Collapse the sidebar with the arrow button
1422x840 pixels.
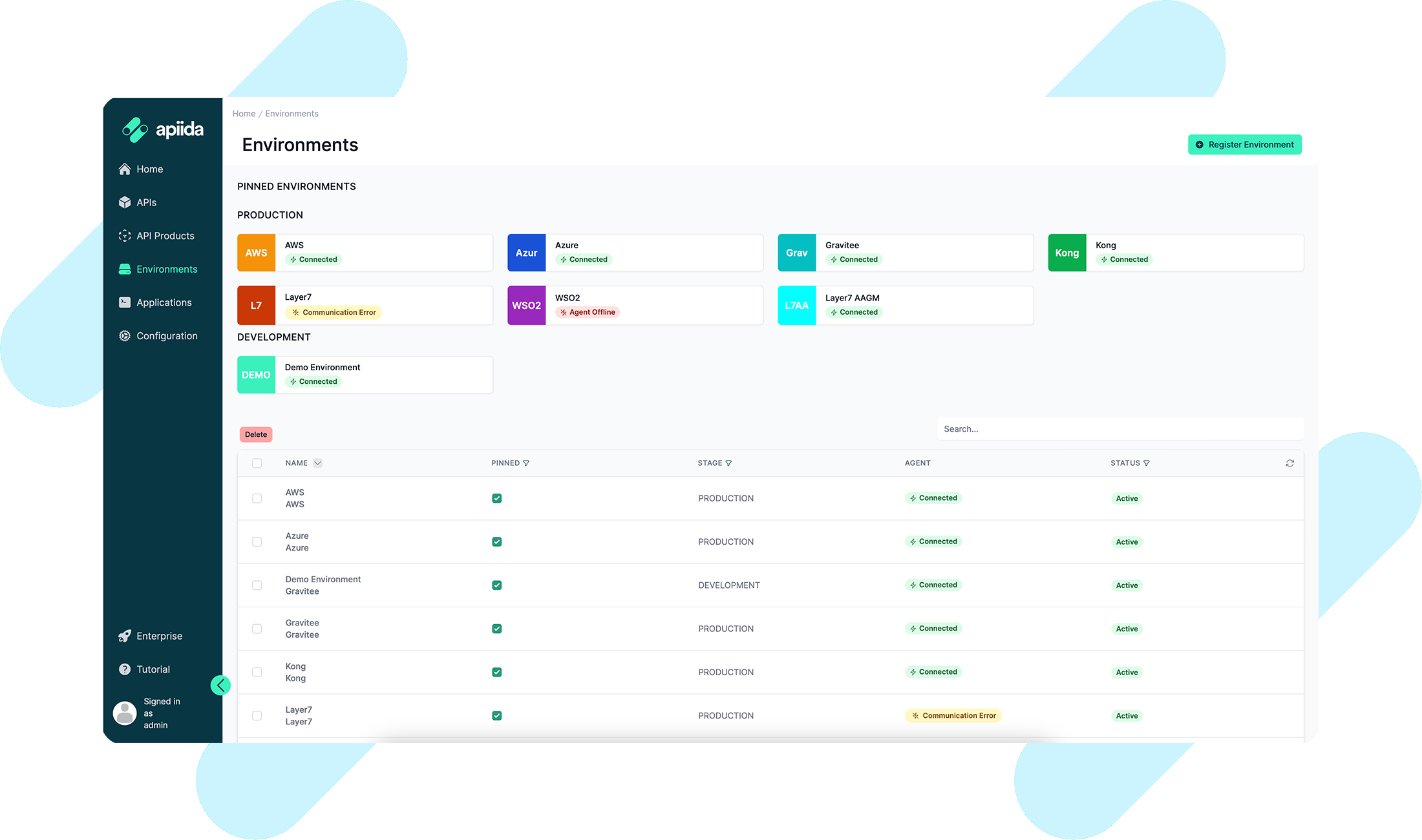point(220,685)
